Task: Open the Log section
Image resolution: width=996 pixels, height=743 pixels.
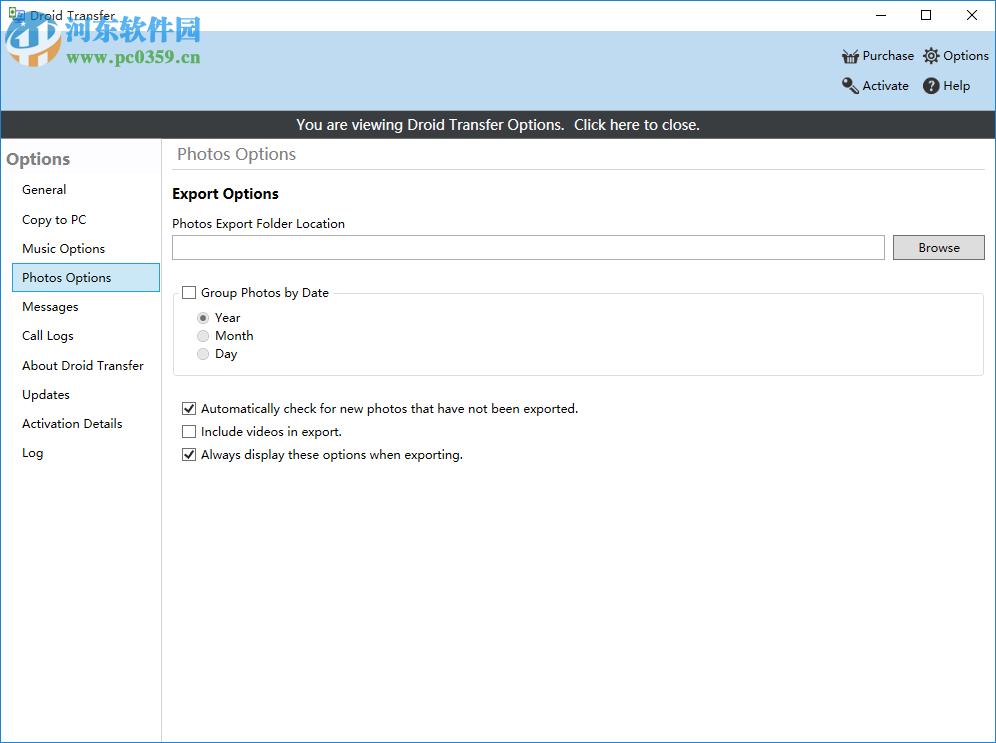Action: tap(32, 452)
